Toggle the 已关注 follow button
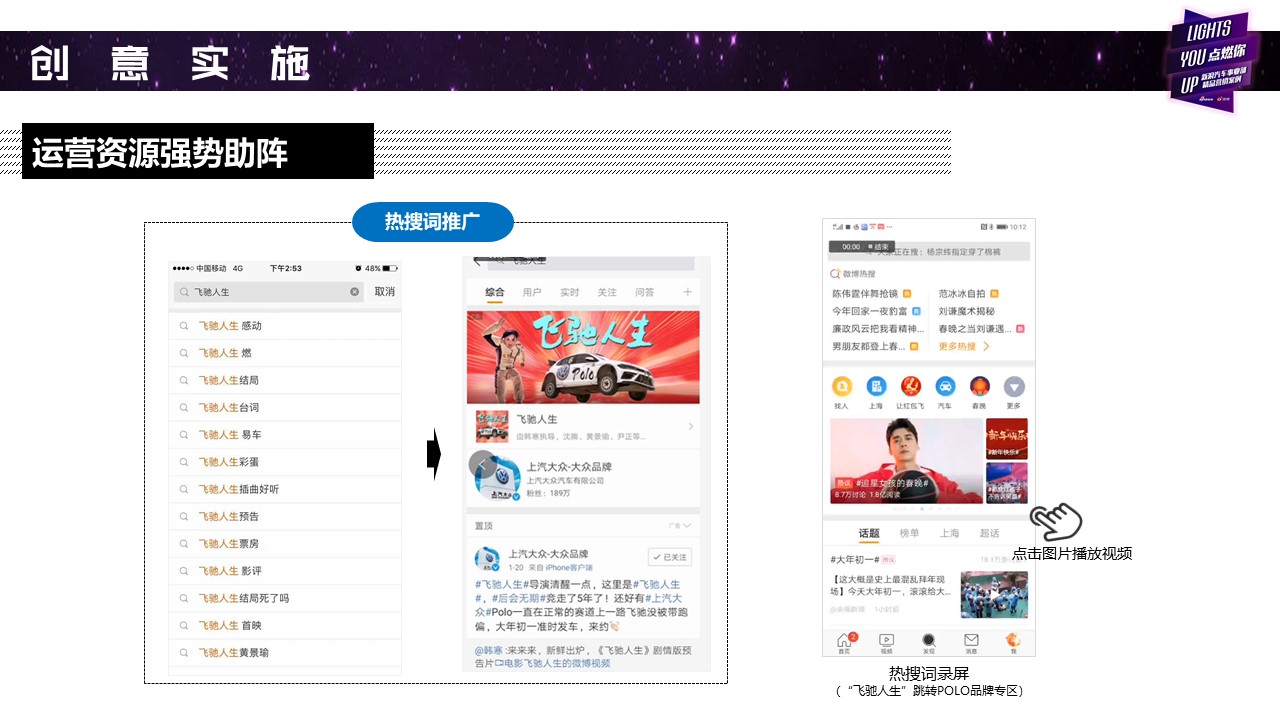Screen dimensions: 1280x720 tap(670, 557)
